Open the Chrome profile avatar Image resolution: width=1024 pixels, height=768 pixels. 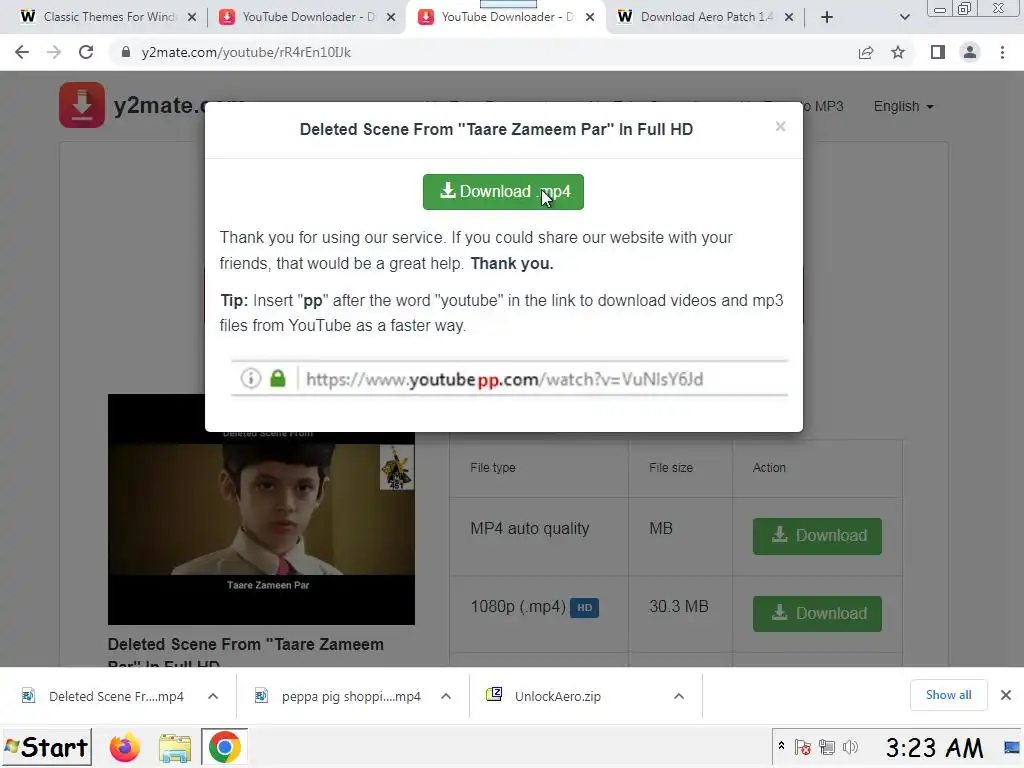tap(970, 52)
